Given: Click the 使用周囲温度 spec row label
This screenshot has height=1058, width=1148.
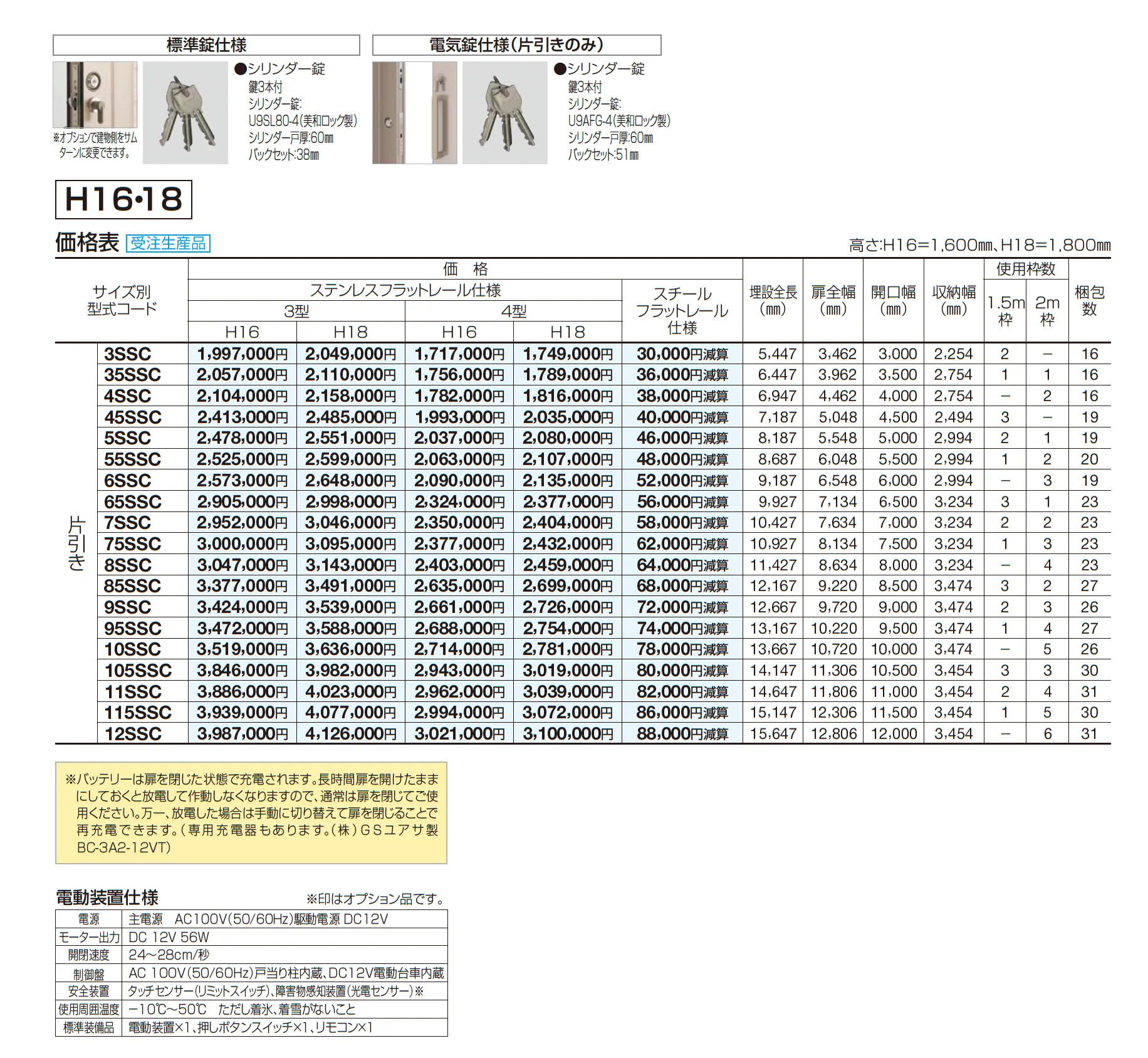Looking at the screenshot, I should tap(88, 1010).
